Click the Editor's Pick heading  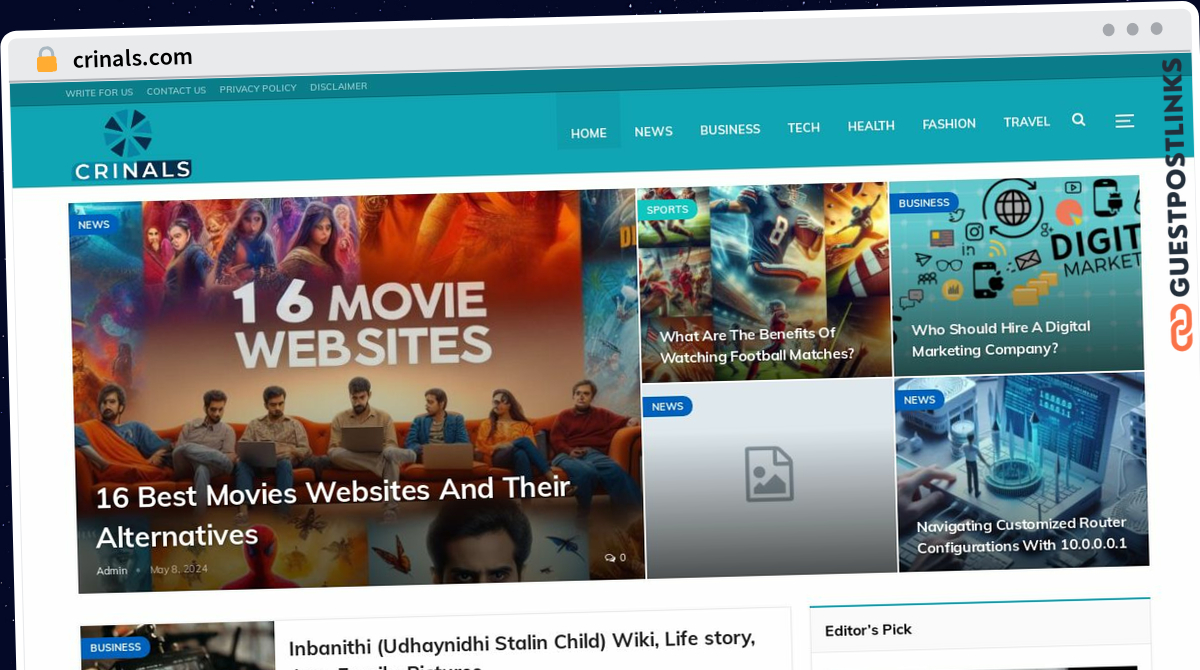(x=868, y=630)
